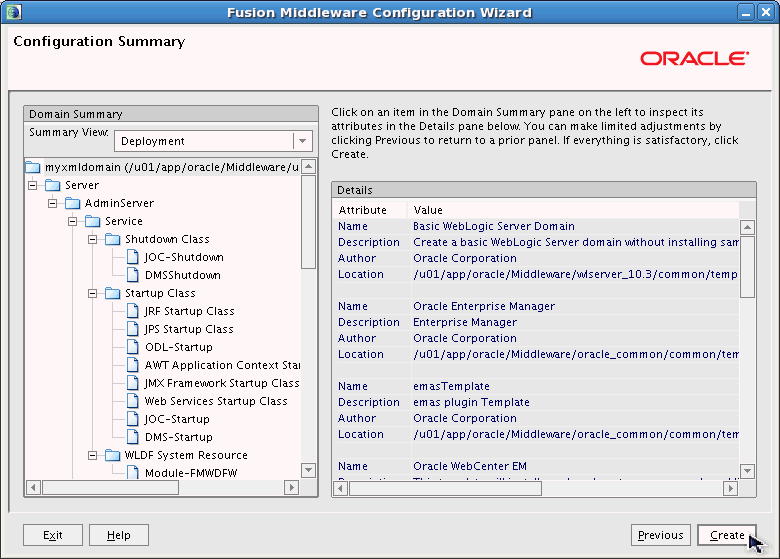Viewport: 780px width, 559px height.
Task: Click the Details pane scroll-right arrow
Action: [x=730, y=488]
